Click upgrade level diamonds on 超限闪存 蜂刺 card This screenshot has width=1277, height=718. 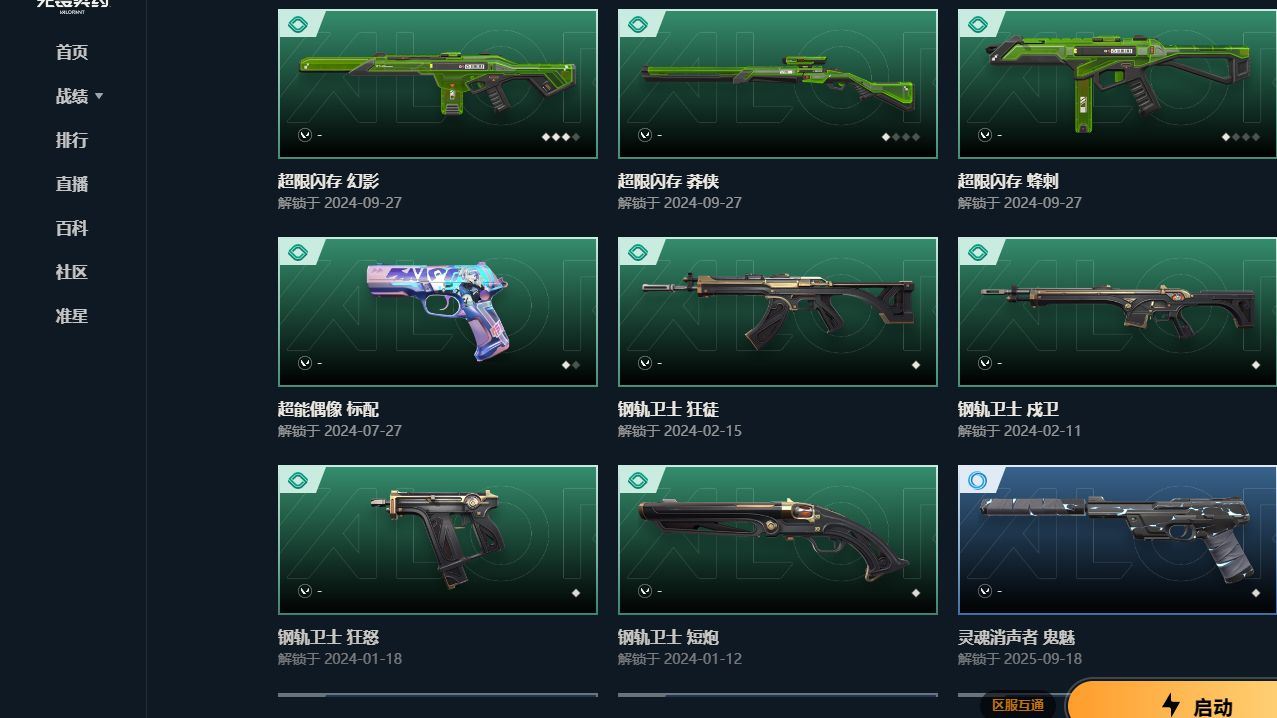1240,137
